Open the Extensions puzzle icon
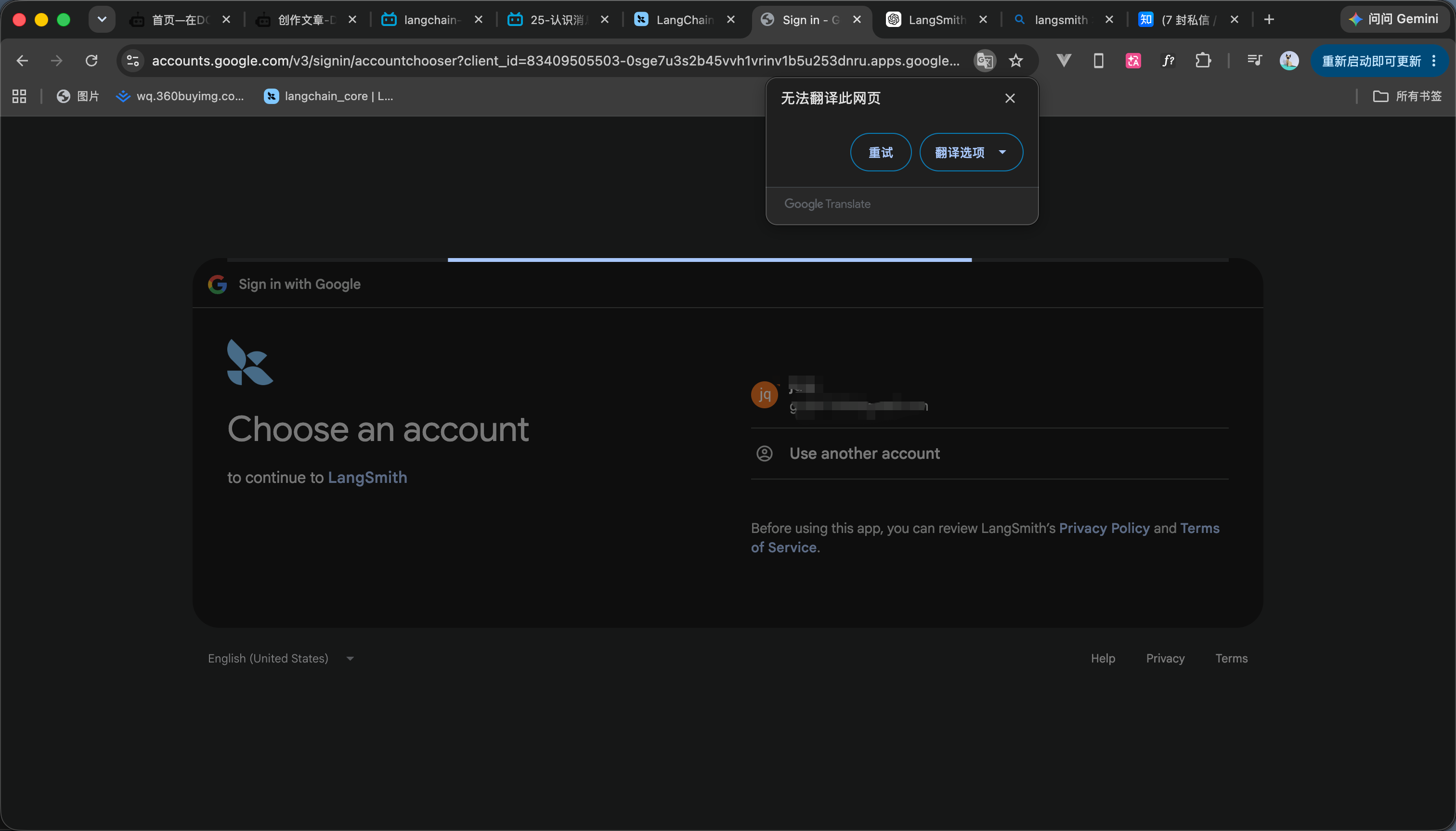Image resolution: width=1456 pixels, height=831 pixels. pyautogui.click(x=1203, y=61)
